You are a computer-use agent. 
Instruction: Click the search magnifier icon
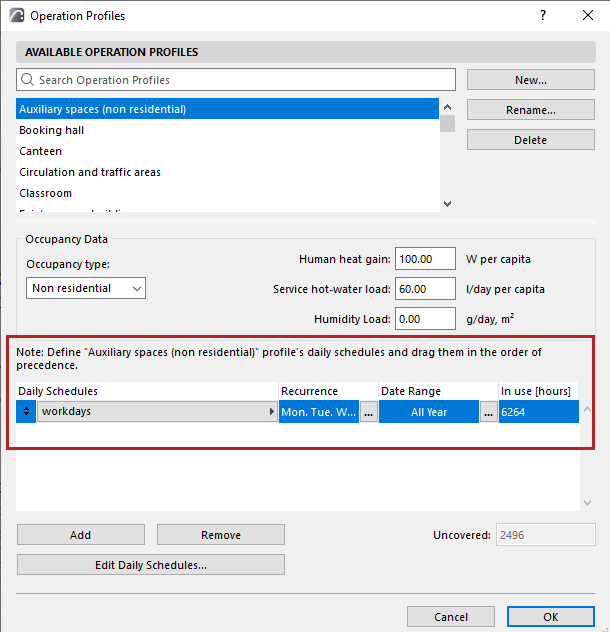28,80
